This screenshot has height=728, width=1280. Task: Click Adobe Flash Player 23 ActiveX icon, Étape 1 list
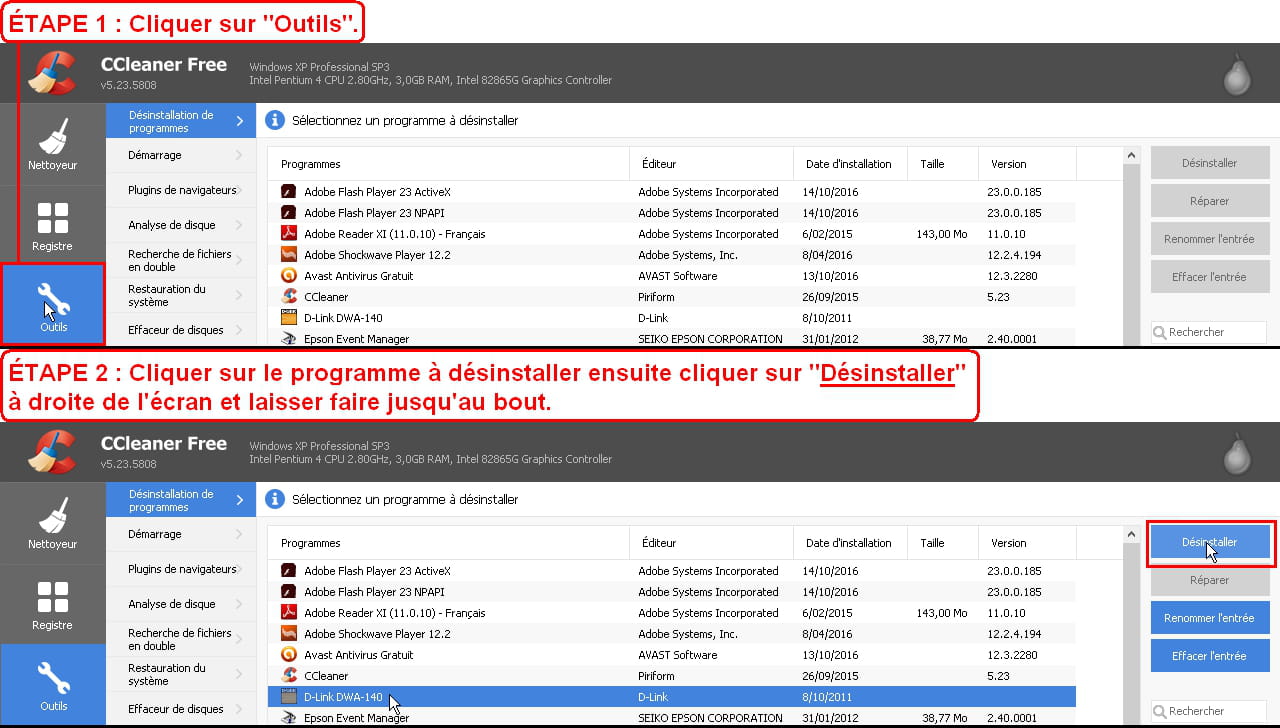[x=289, y=192]
